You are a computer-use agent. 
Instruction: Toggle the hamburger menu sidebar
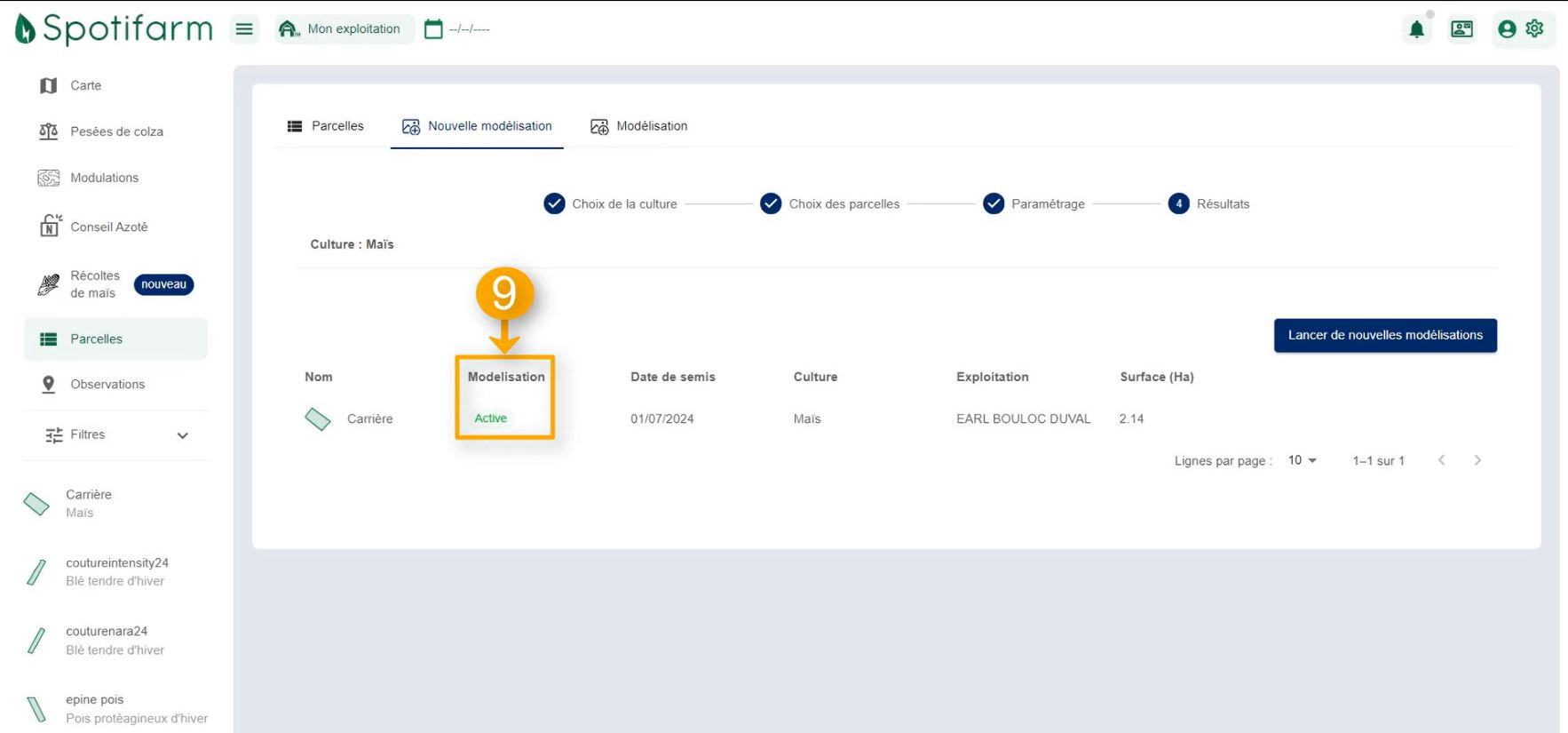(x=244, y=29)
